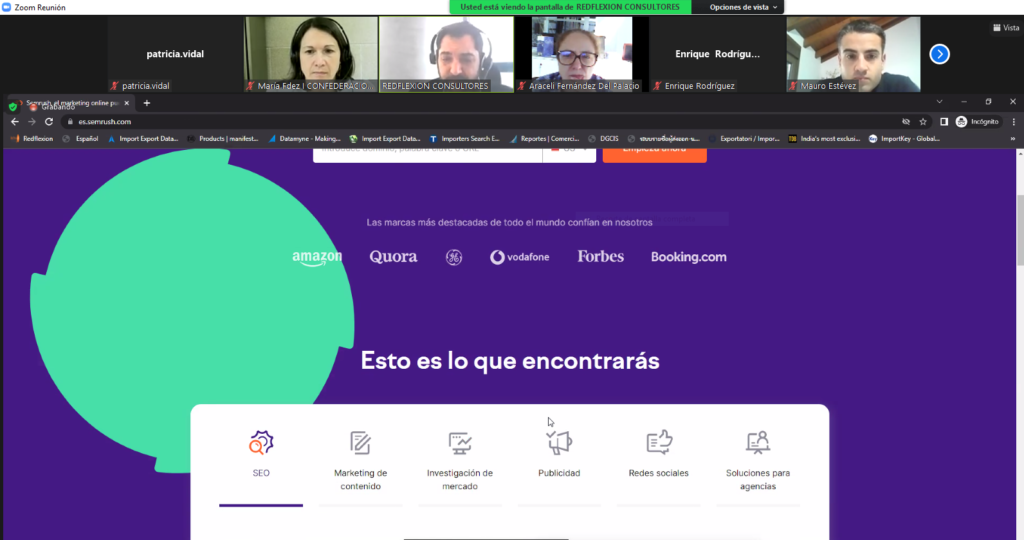Toggle the browser side panel icon
Viewport: 1024px width, 540px height.
click(944, 121)
